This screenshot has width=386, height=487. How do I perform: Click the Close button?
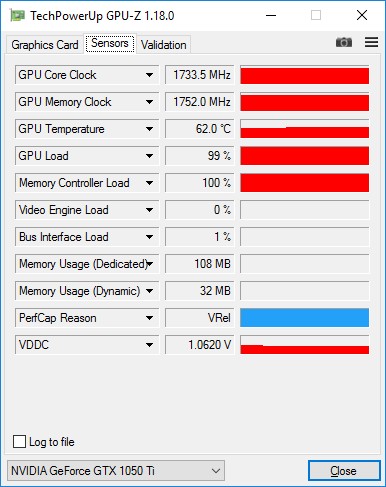(x=344, y=471)
